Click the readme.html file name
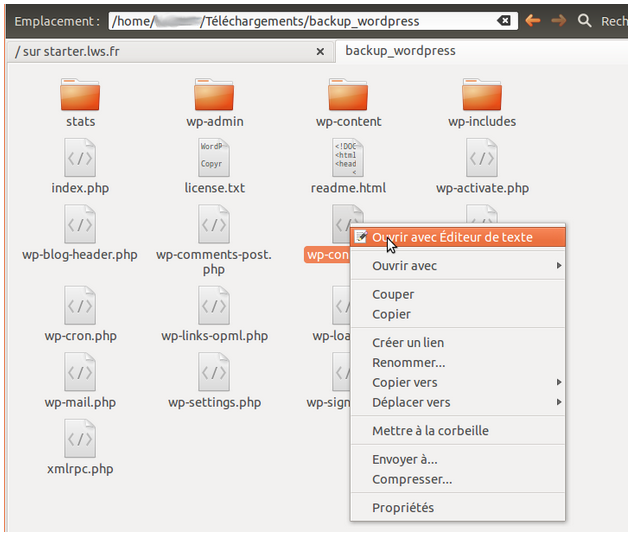 [x=348, y=188]
